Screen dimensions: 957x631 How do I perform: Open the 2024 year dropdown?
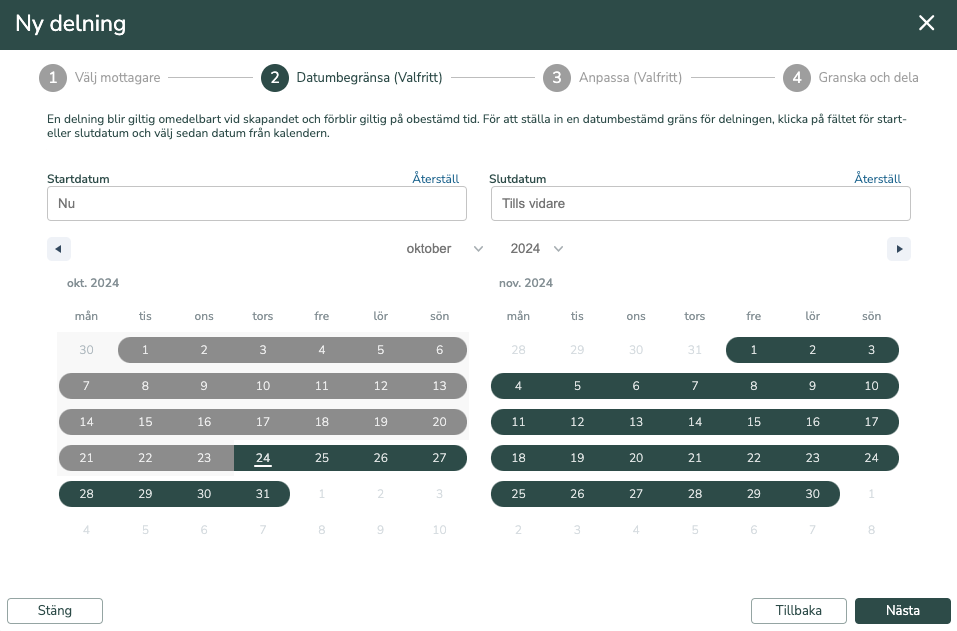[x=536, y=249]
